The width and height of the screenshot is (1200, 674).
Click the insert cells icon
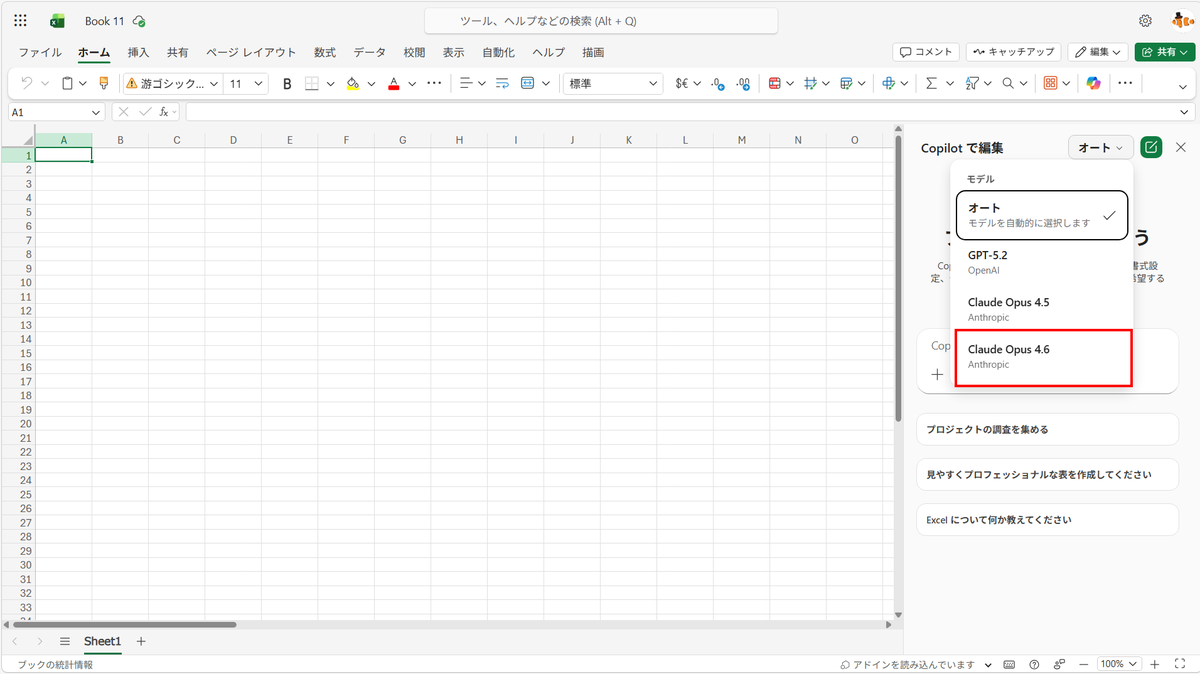(x=888, y=84)
